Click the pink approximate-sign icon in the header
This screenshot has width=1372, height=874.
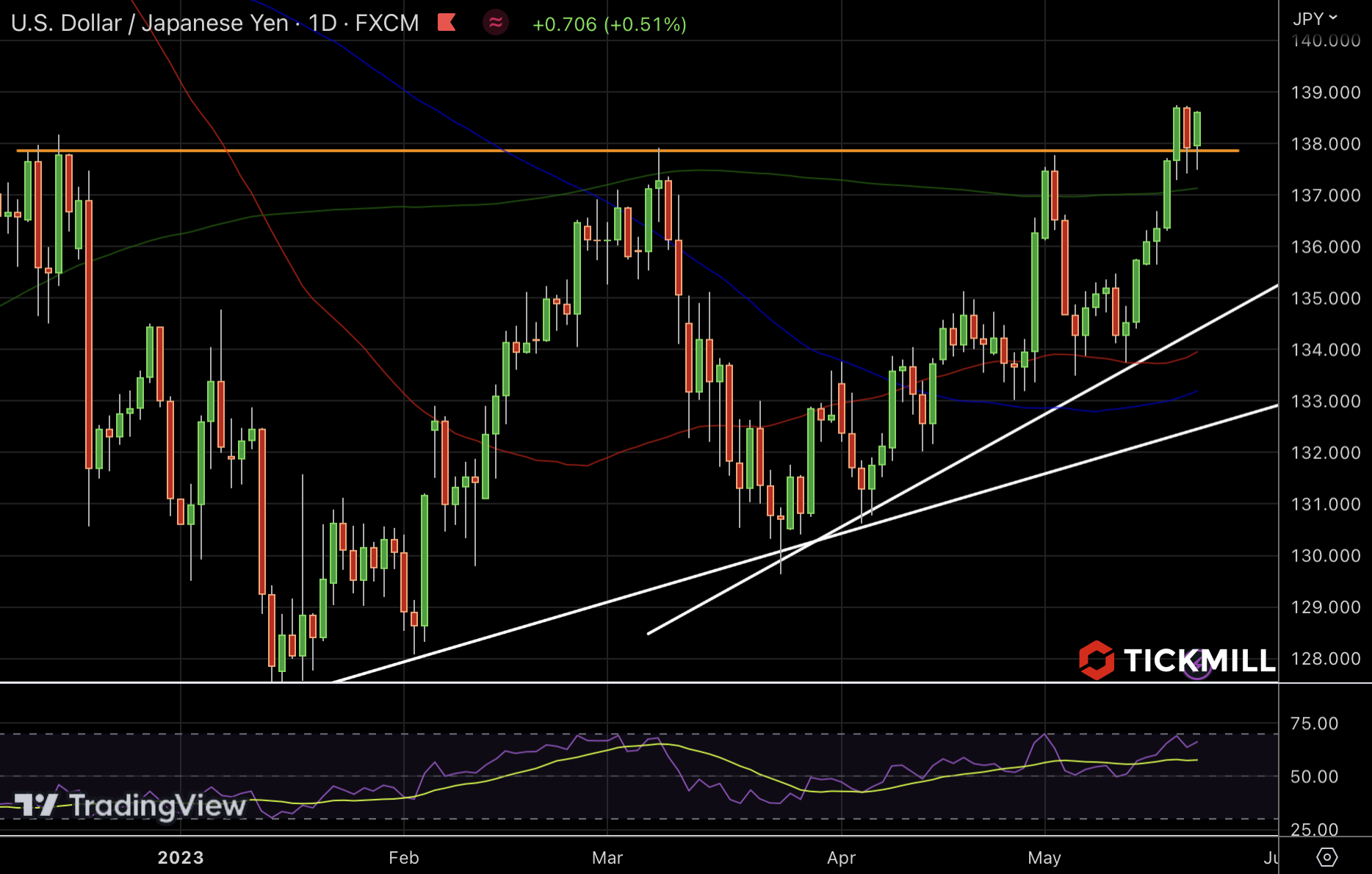click(x=496, y=23)
